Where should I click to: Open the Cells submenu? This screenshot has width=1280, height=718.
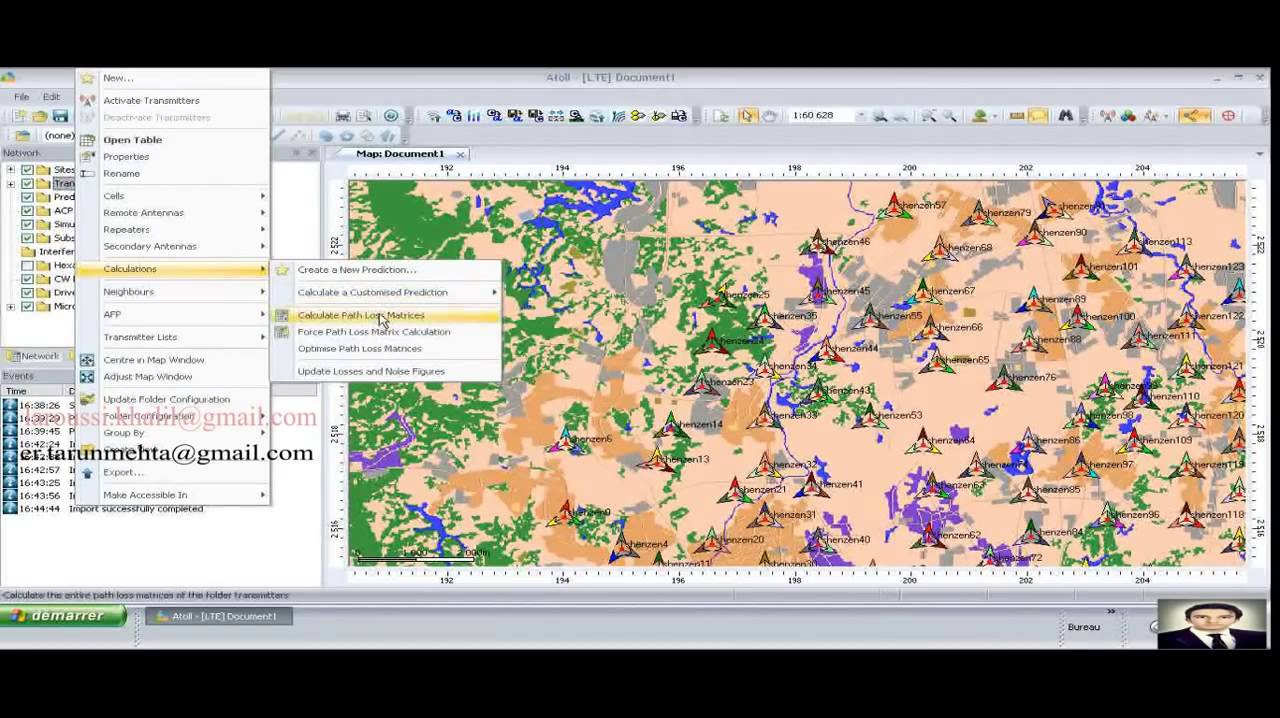coord(172,196)
